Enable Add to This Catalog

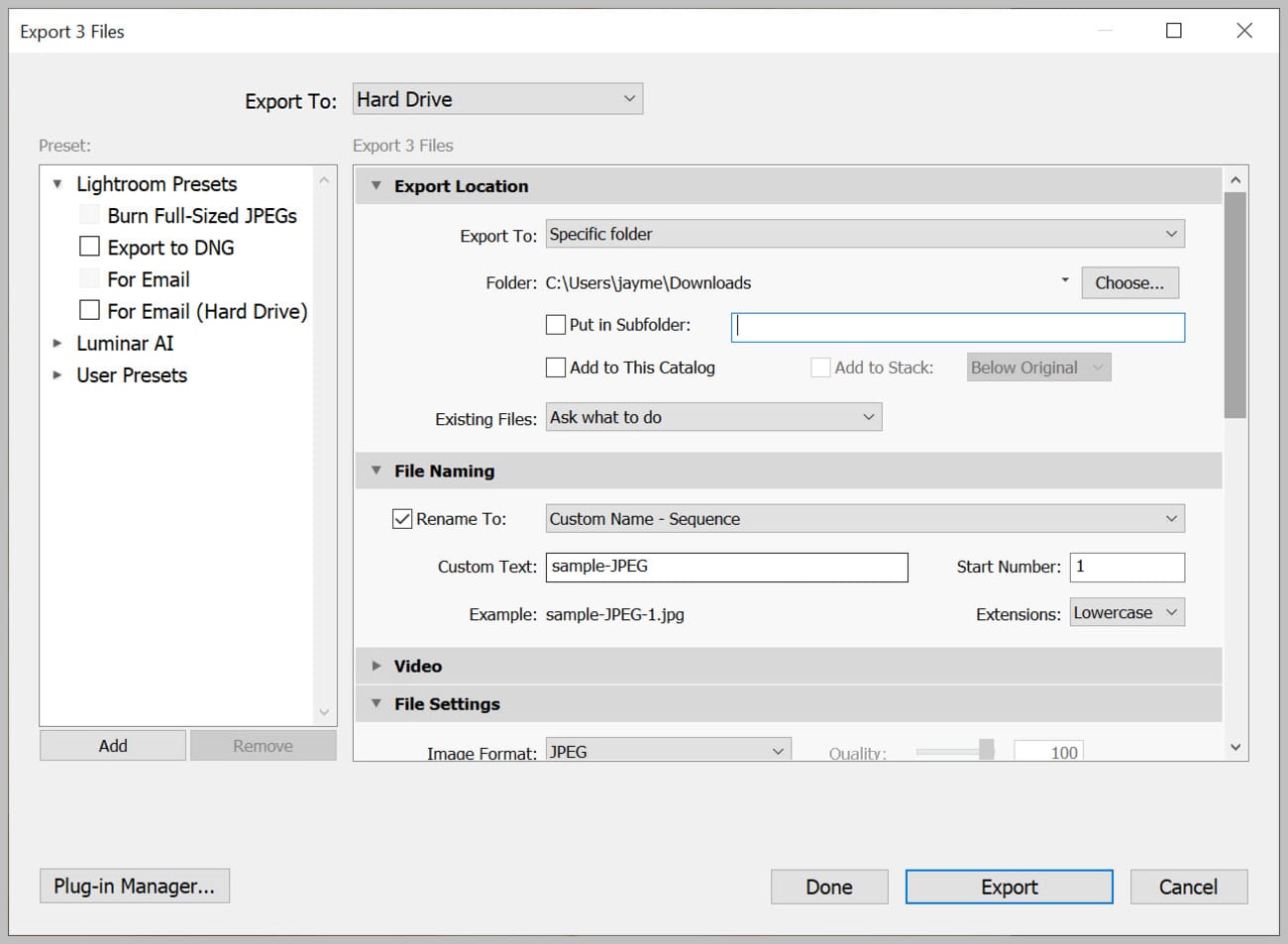[x=556, y=367]
